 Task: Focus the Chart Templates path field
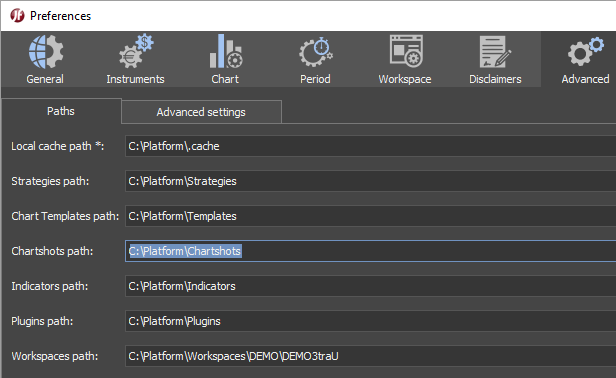[370, 216]
